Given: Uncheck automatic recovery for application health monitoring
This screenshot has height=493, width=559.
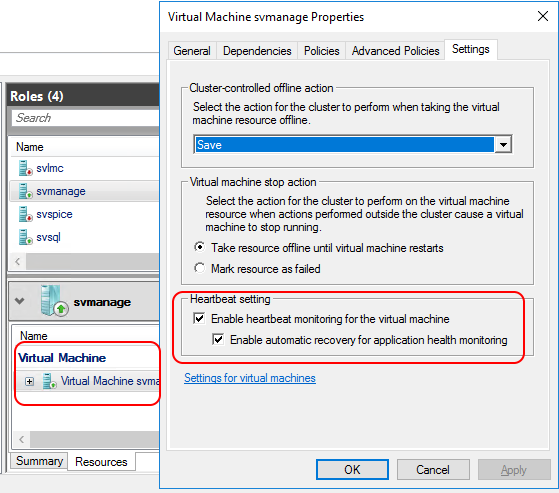Looking at the screenshot, I should 218,339.
